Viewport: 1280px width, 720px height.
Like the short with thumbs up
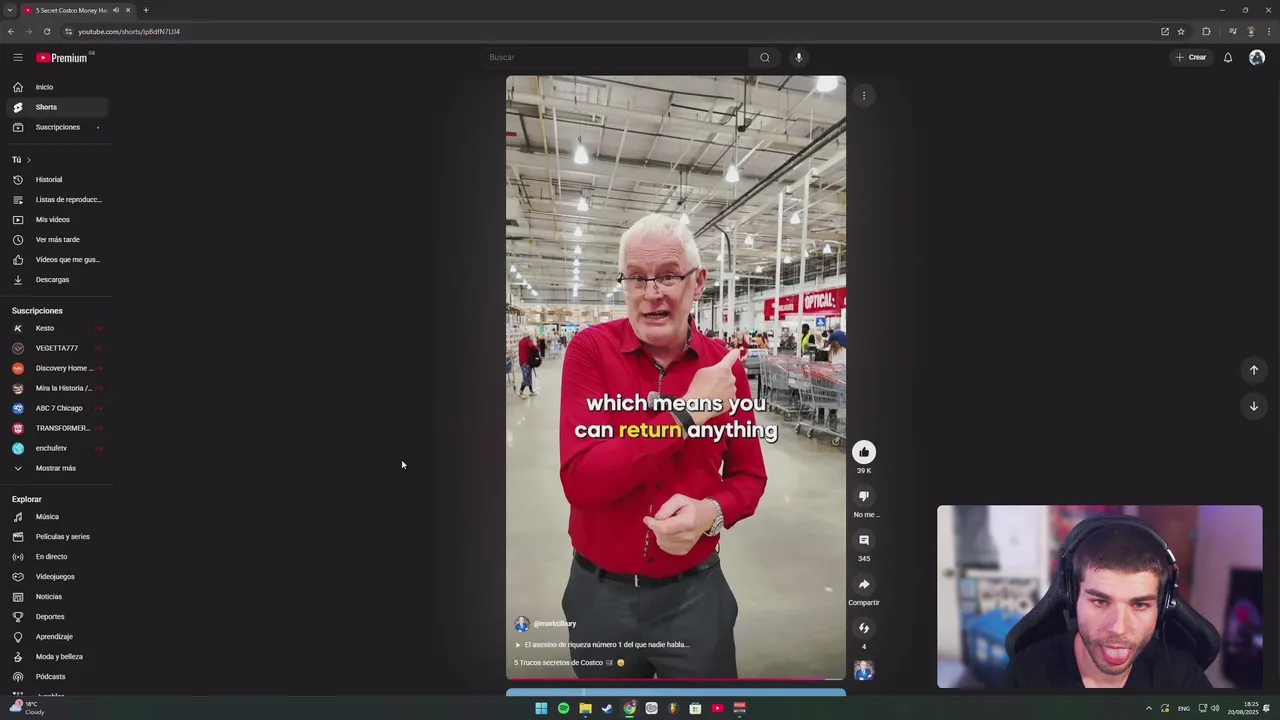pos(864,452)
